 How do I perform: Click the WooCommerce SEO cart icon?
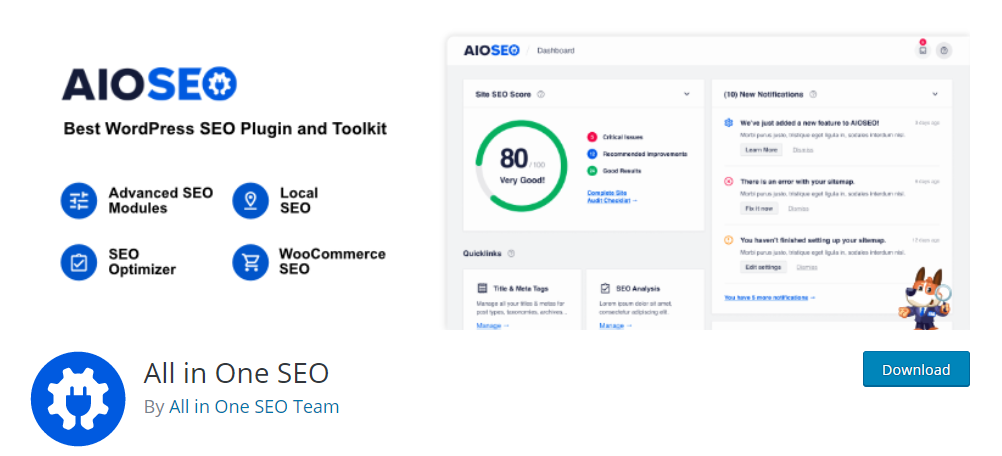pyautogui.click(x=250, y=262)
